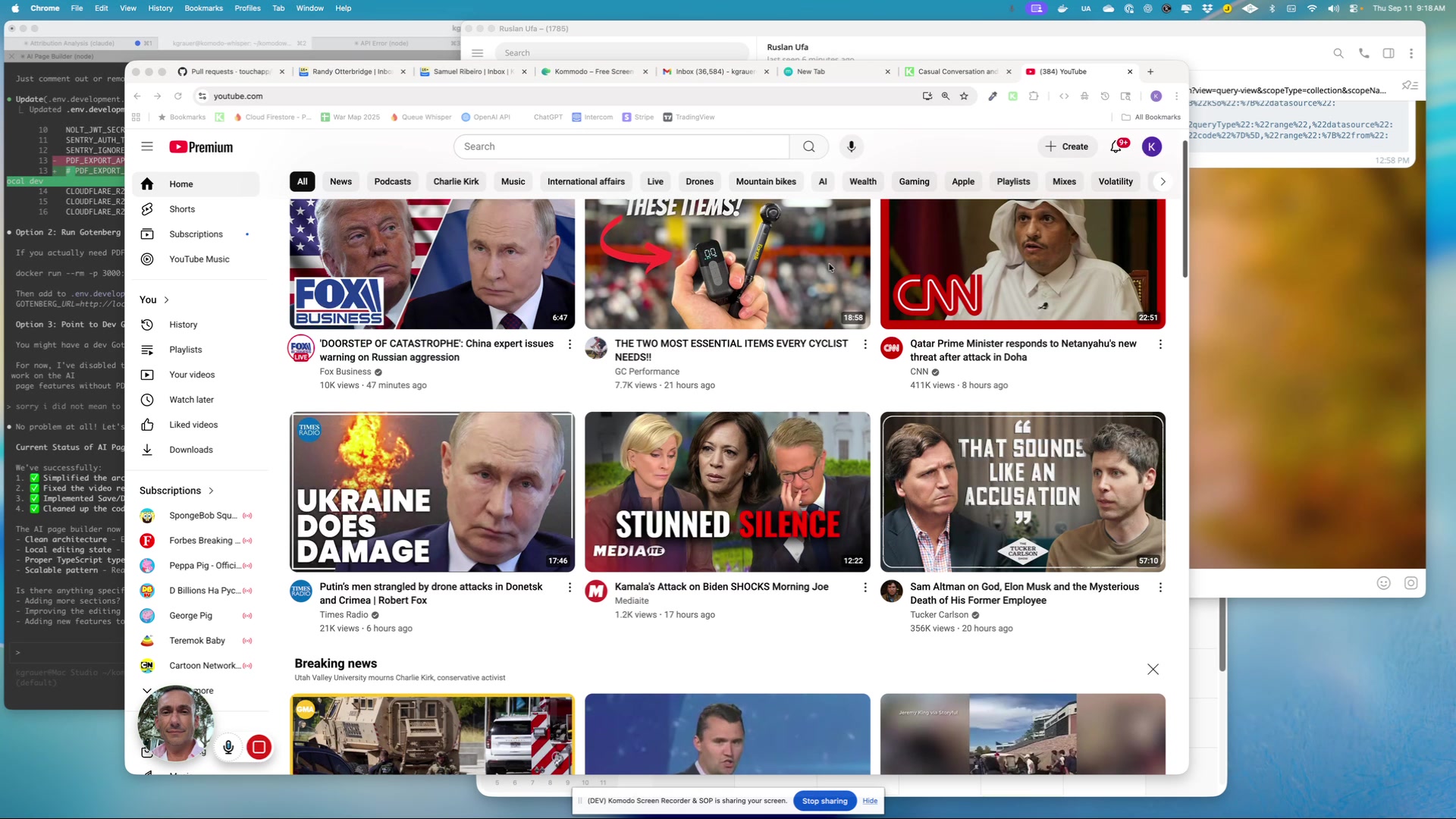
Task: Stop recording with the red stop button
Action: [259, 748]
